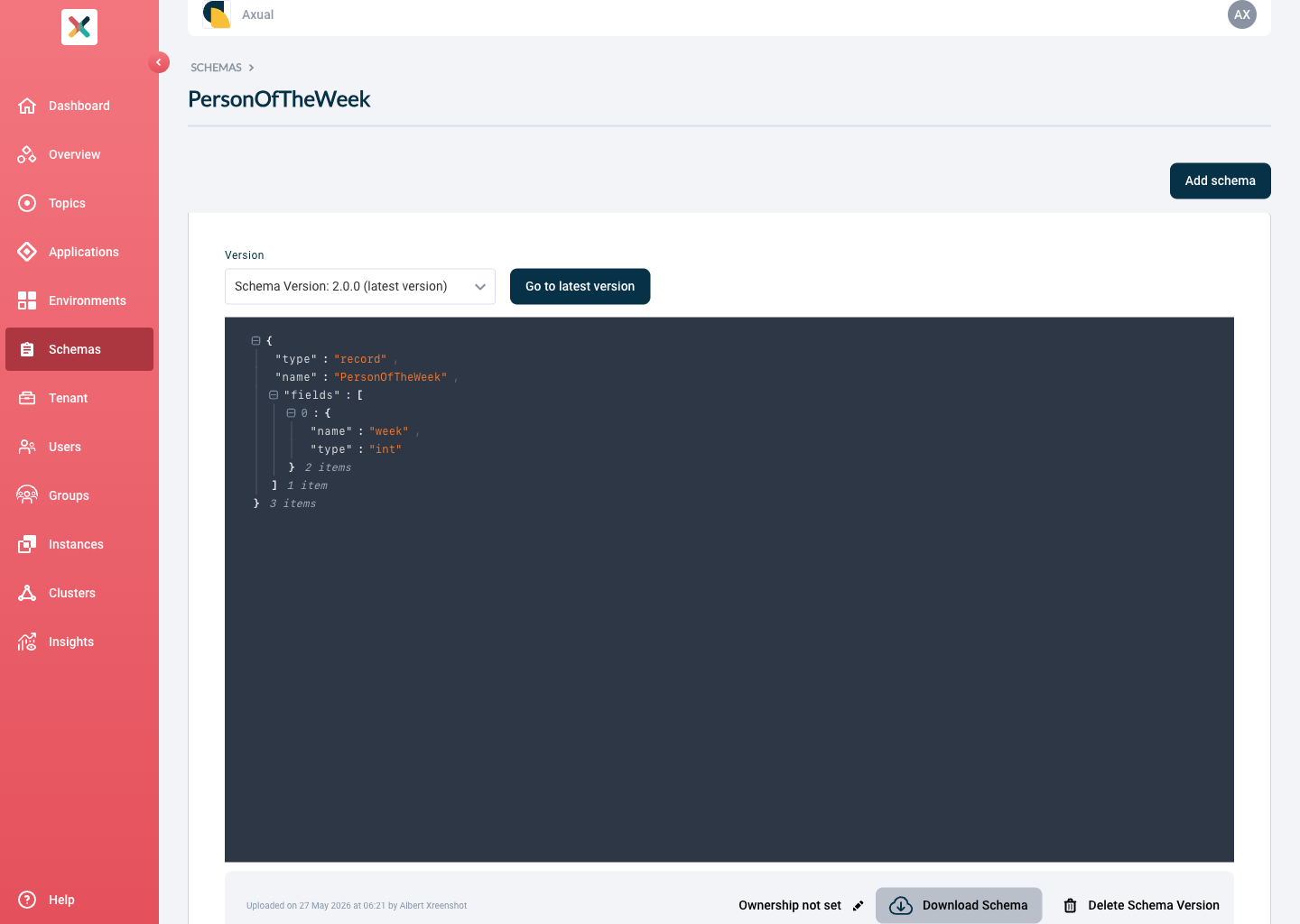Collapse the sidebar with the arrow button

159,62
